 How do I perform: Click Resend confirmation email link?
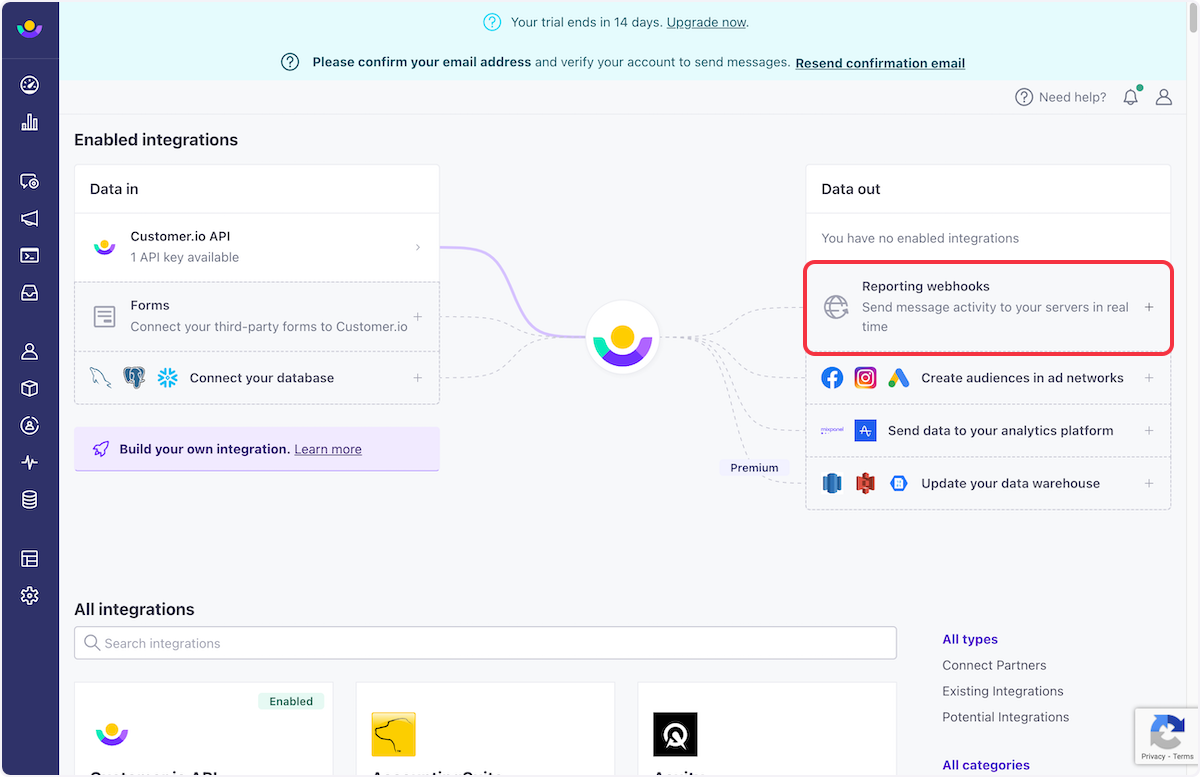pyautogui.click(x=880, y=63)
